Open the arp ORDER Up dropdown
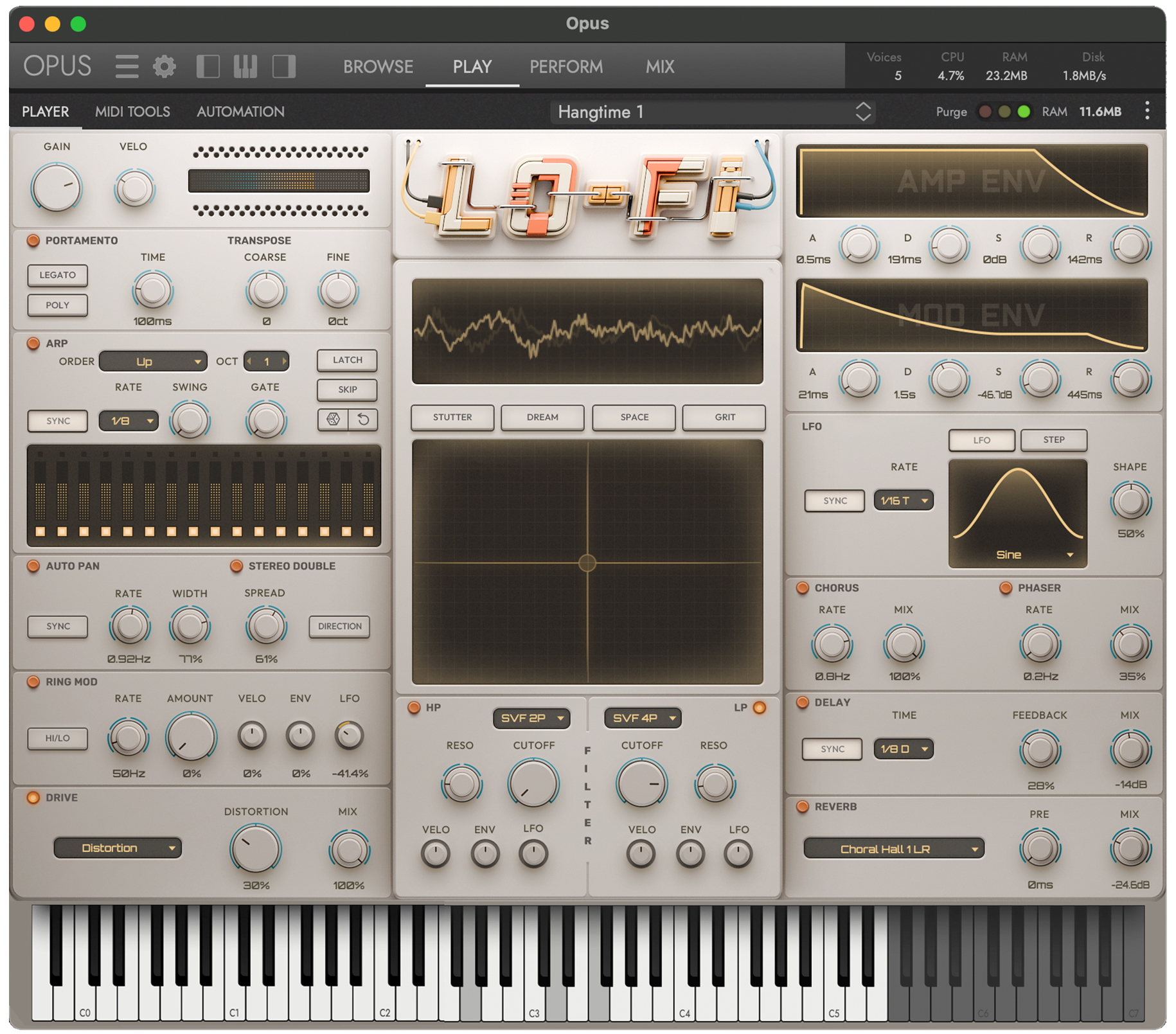Viewport: 1176px width, 1034px height. 153,362
